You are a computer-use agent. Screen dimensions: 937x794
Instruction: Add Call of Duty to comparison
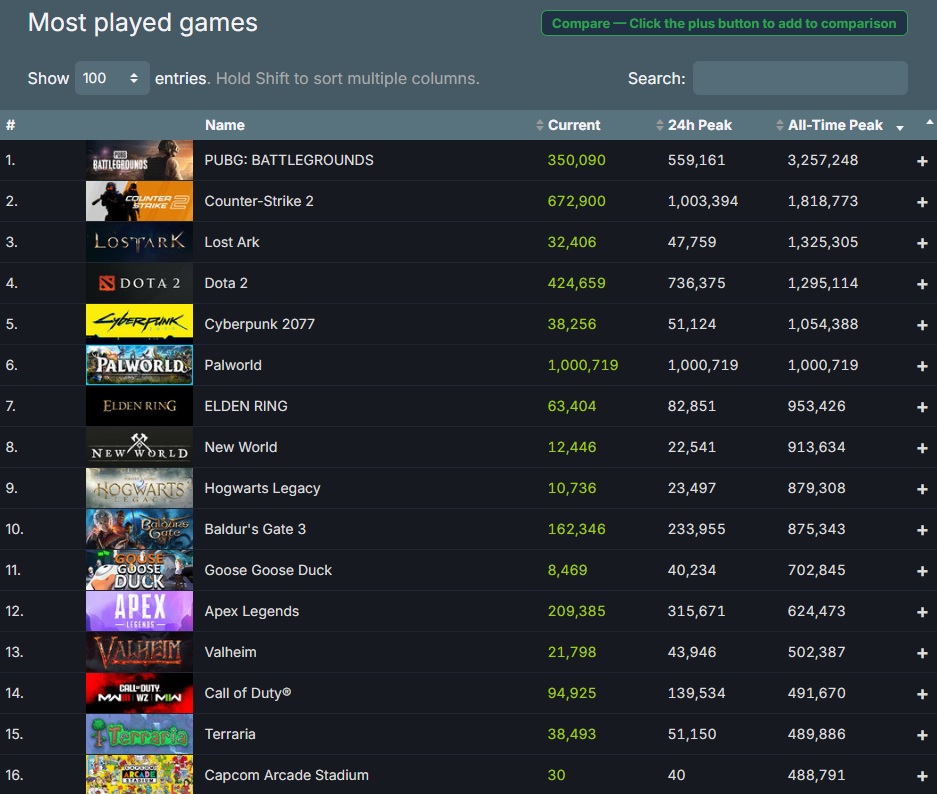coord(922,694)
